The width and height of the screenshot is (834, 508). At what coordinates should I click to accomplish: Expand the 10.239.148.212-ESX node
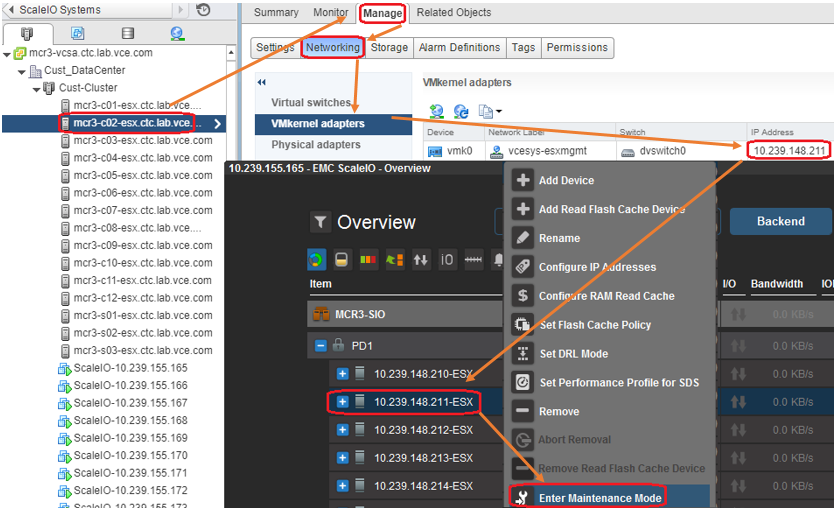coord(343,430)
